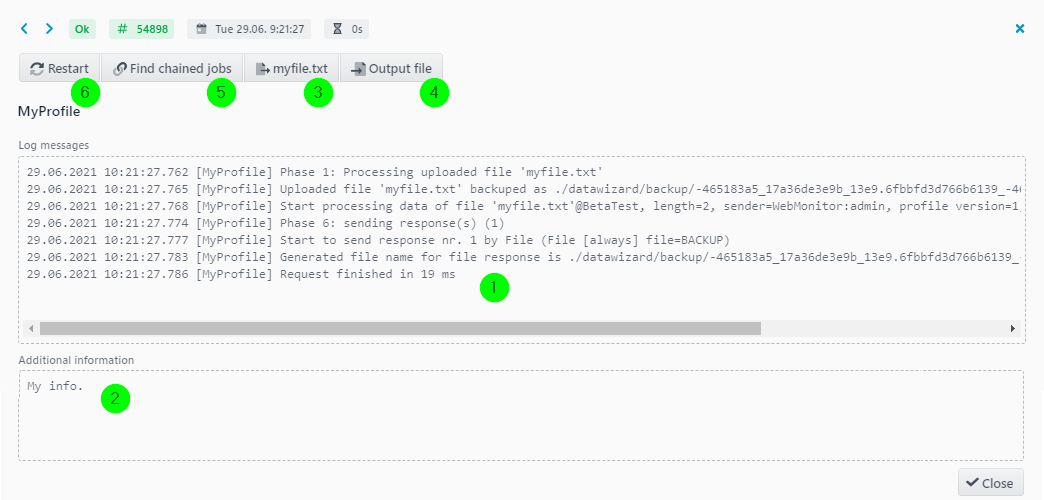Click the checkmark icon in Close button
The image size is (1044, 500).
pyautogui.click(x=973, y=483)
